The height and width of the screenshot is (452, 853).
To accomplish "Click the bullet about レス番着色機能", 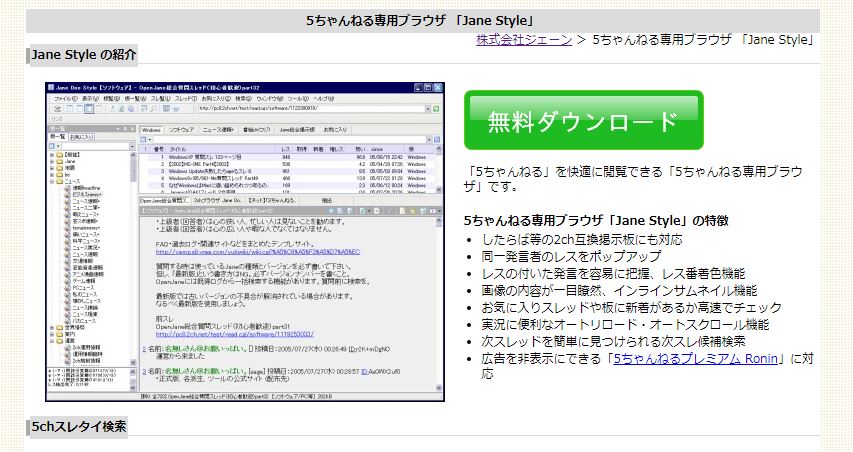I will pyautogui.click(x=613, y=274).
